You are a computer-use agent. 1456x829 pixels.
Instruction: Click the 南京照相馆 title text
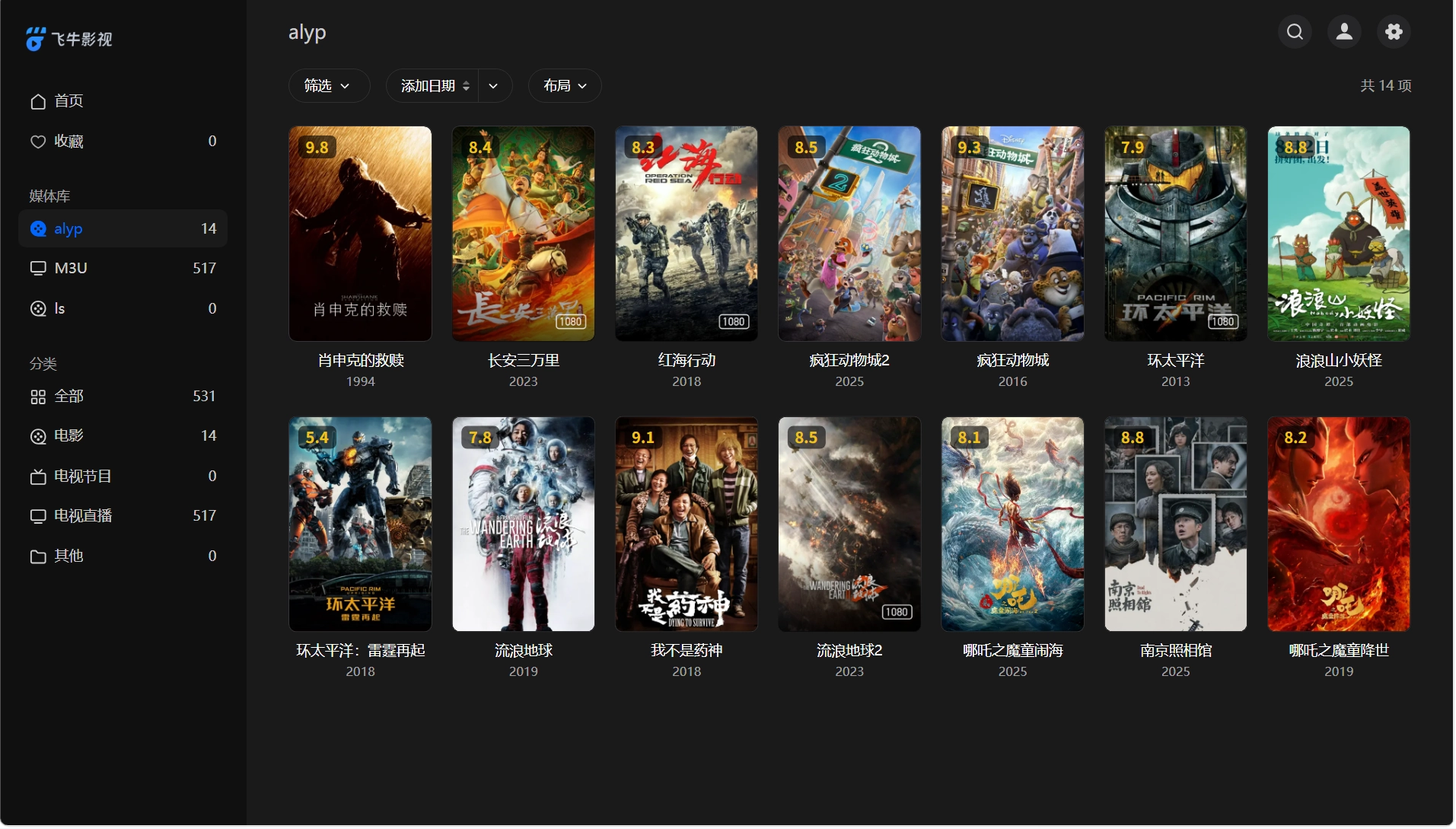pos(1176,651)
